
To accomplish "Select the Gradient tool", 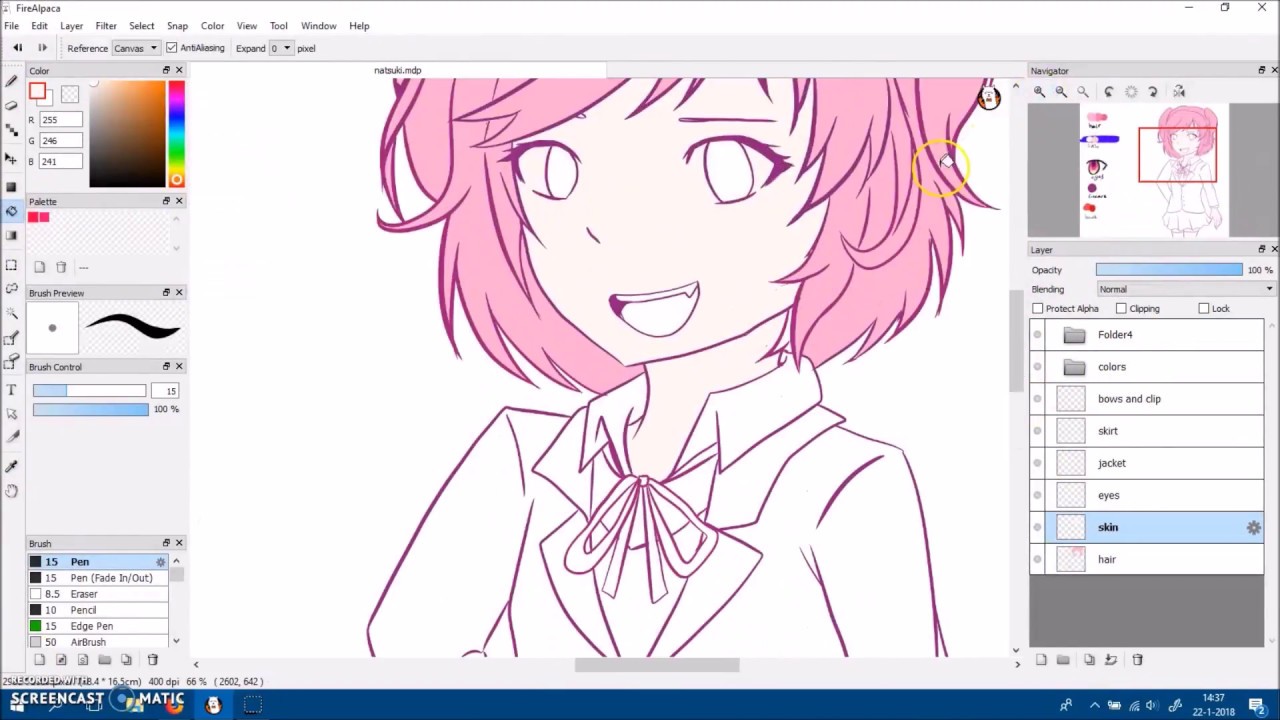I will (x=11, y=236).
